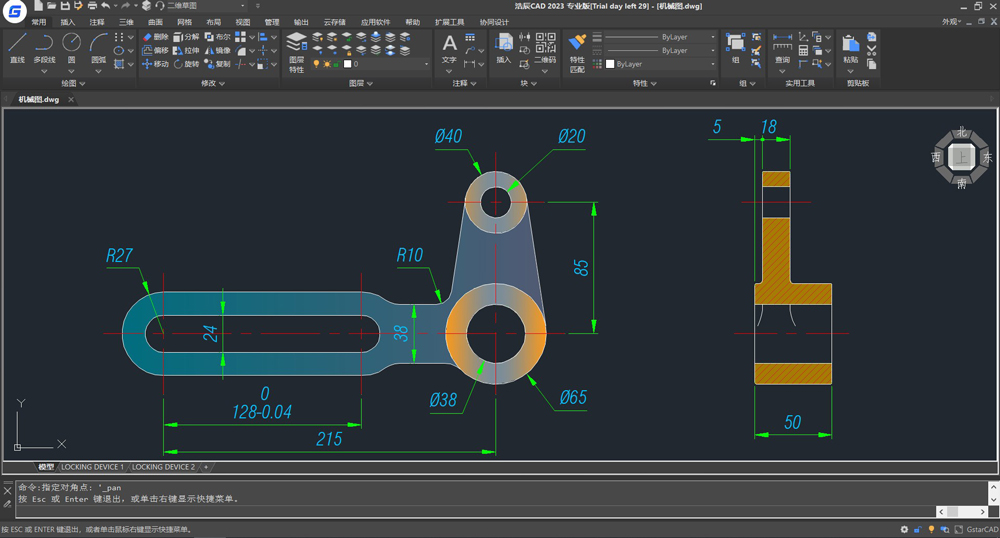Open the ByLayer color dropdown
Viewport: 1000px width, 538px height.
(x=713, y=64)
